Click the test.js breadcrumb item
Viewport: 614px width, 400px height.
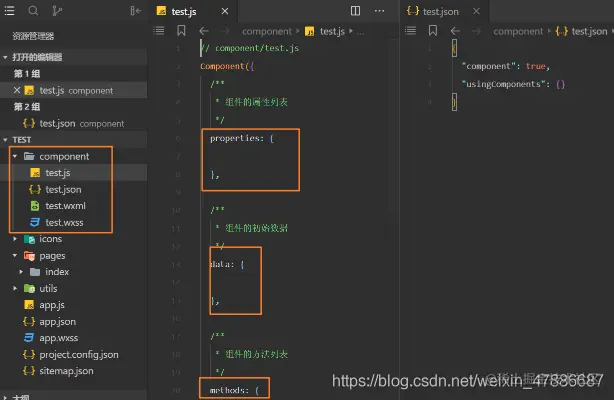coord(332,31)
